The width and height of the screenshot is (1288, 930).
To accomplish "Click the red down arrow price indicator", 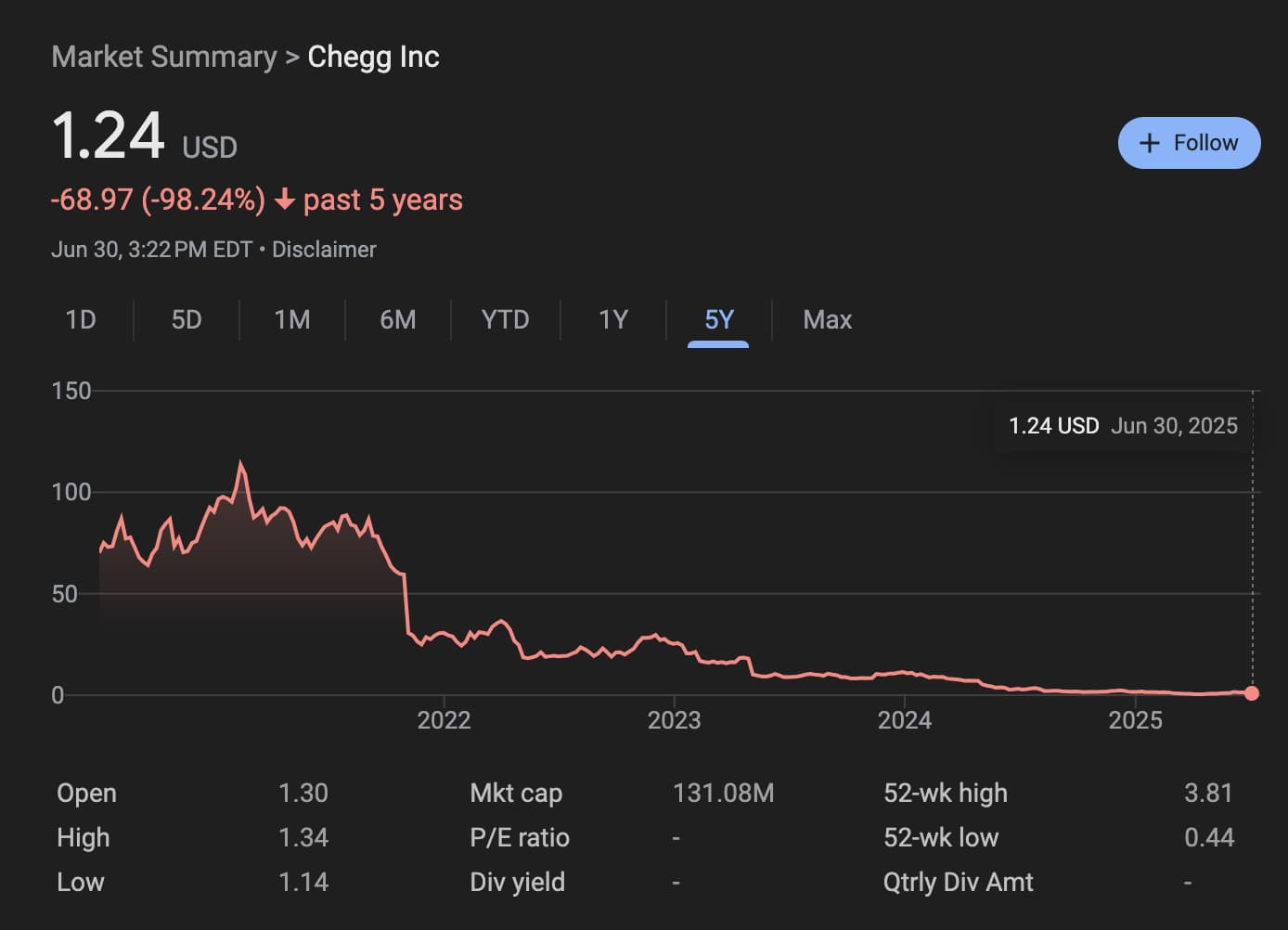I will click(285, 200).
